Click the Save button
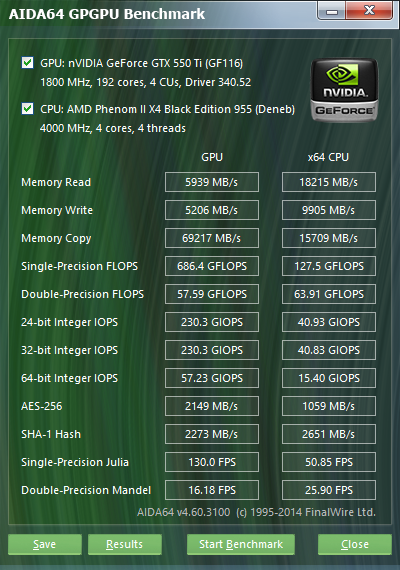This screenshot has width=400, height=570. [45, 544]
